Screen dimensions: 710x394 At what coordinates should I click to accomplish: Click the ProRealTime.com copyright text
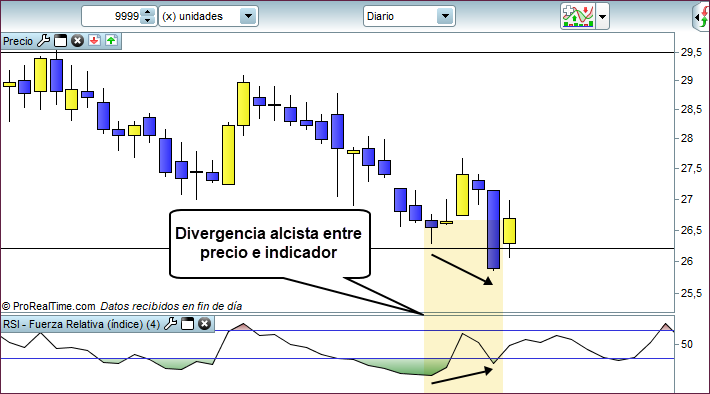click(x=49, y=306)
